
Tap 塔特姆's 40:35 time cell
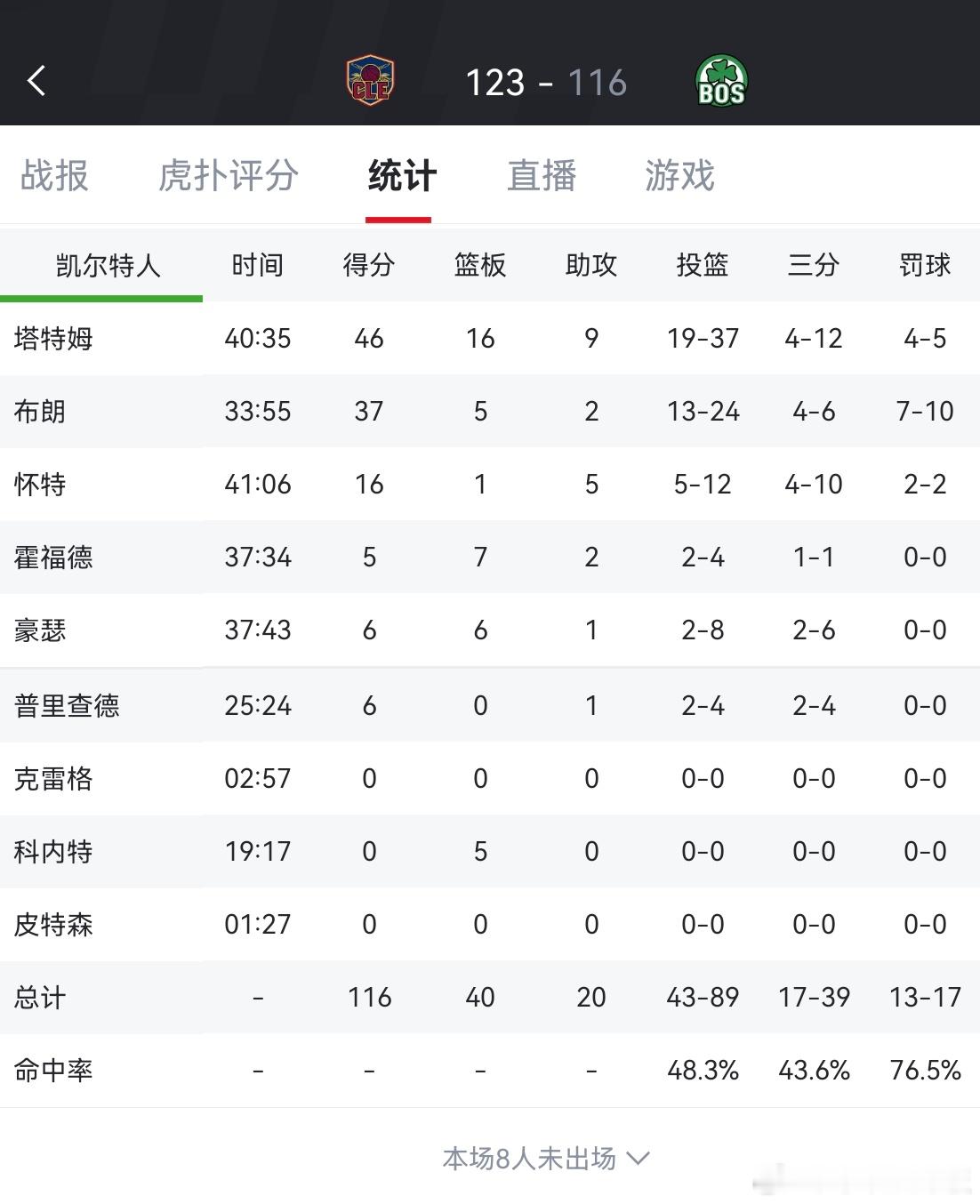258,338
